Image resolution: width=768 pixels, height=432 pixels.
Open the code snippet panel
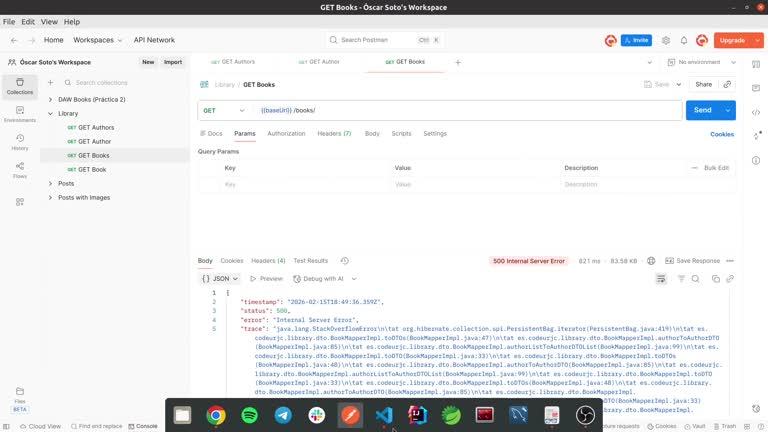(756, 113)
